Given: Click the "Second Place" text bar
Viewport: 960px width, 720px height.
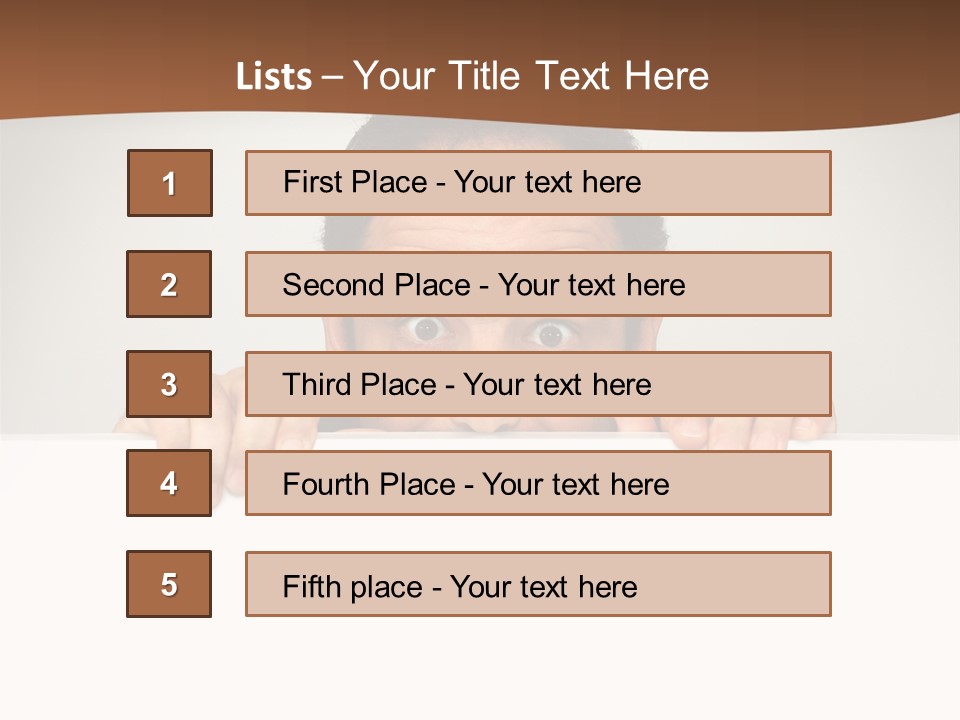Looking at the screenshot, I should (538, 284).
